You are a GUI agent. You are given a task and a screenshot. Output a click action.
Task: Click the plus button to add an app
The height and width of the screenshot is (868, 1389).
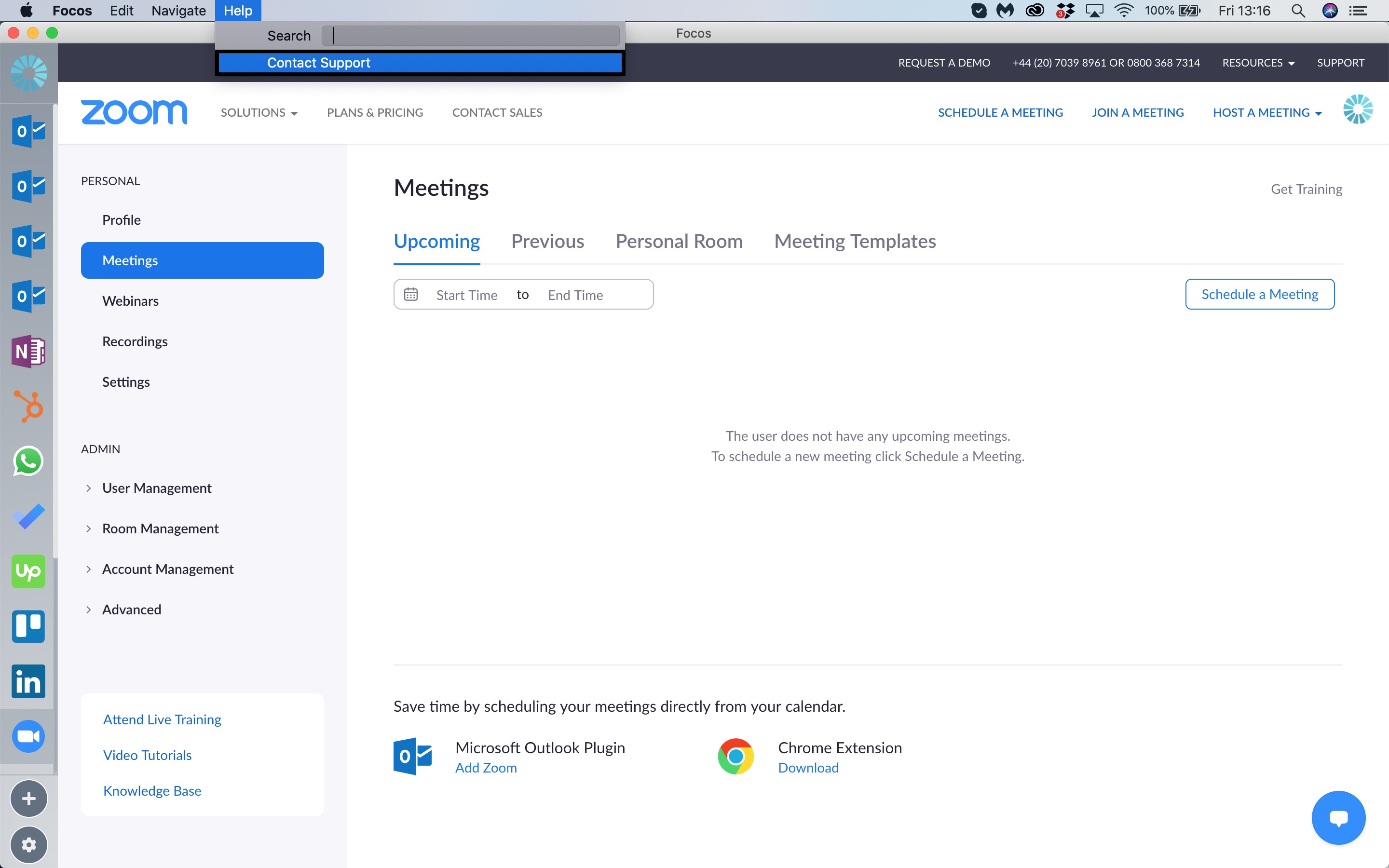click(x=29, y=799)
